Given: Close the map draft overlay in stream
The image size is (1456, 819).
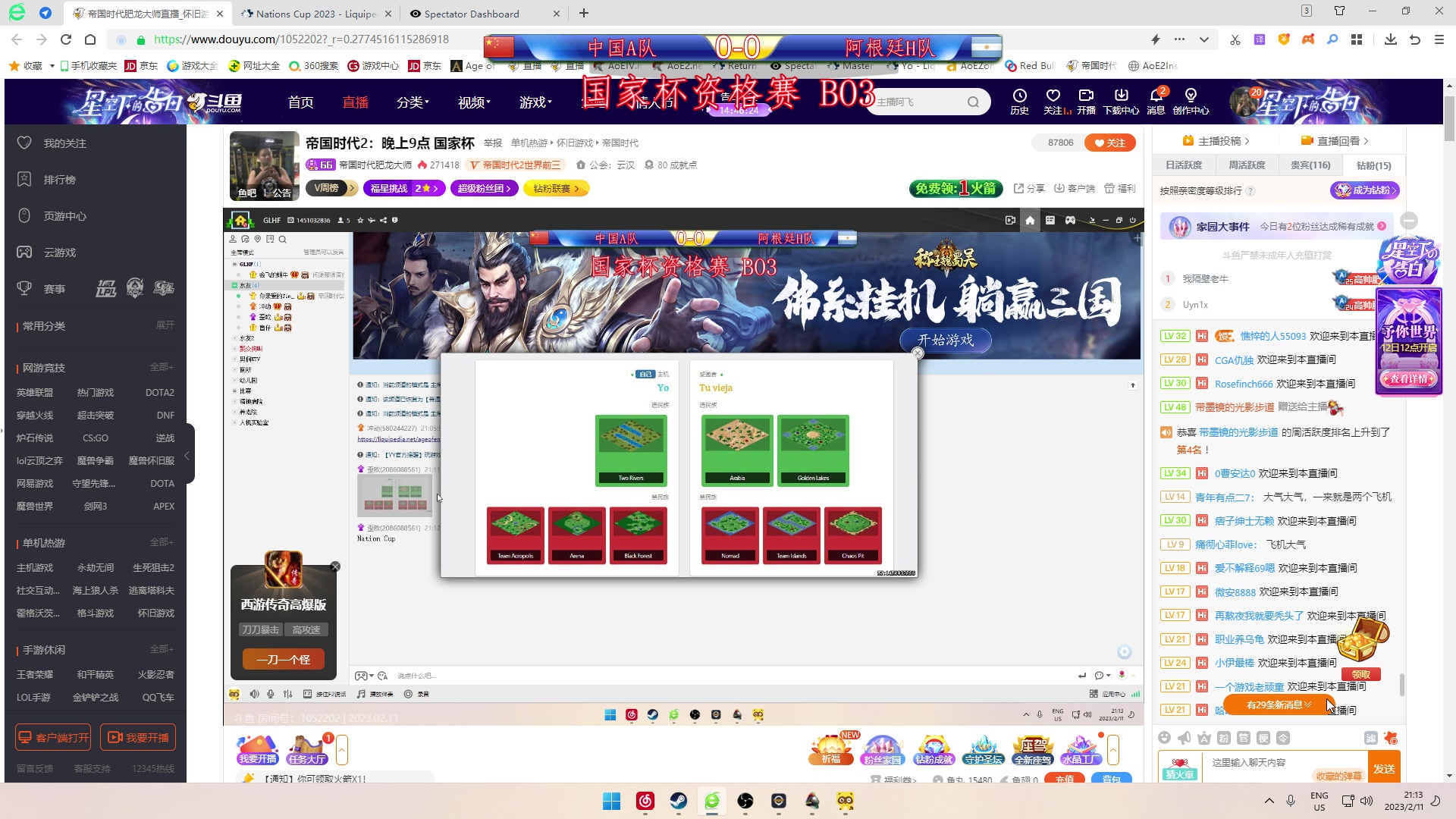Looking at the screenshot, I should coord(918,353).
